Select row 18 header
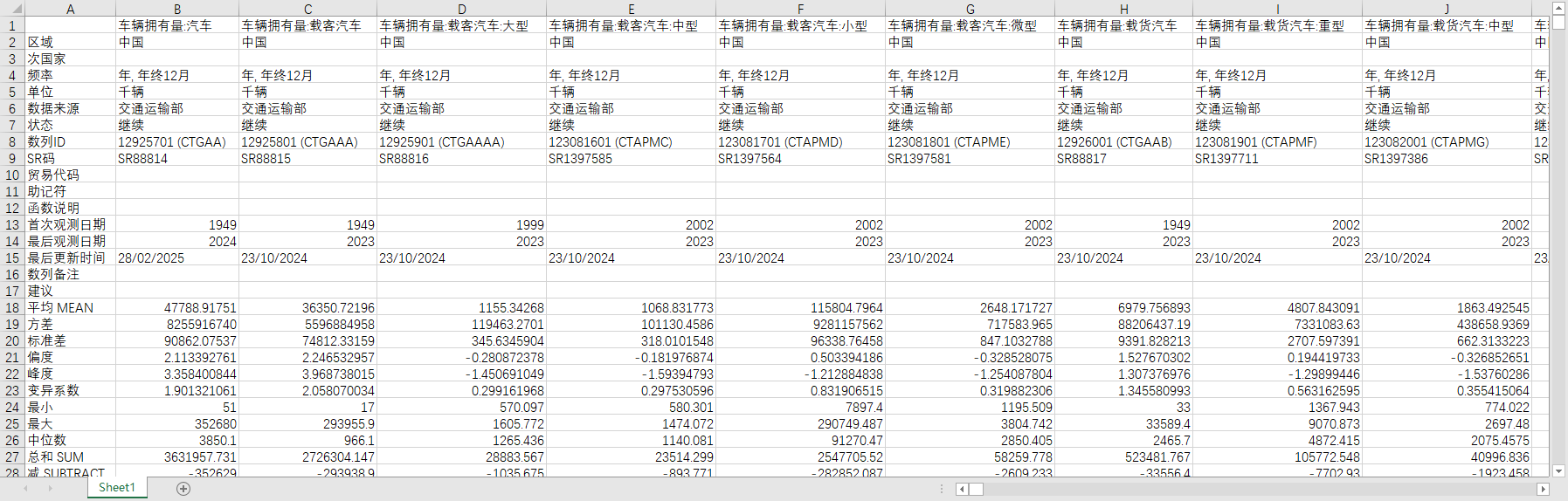The width and height of the screenshot is (1568, 501). (12, 307)
